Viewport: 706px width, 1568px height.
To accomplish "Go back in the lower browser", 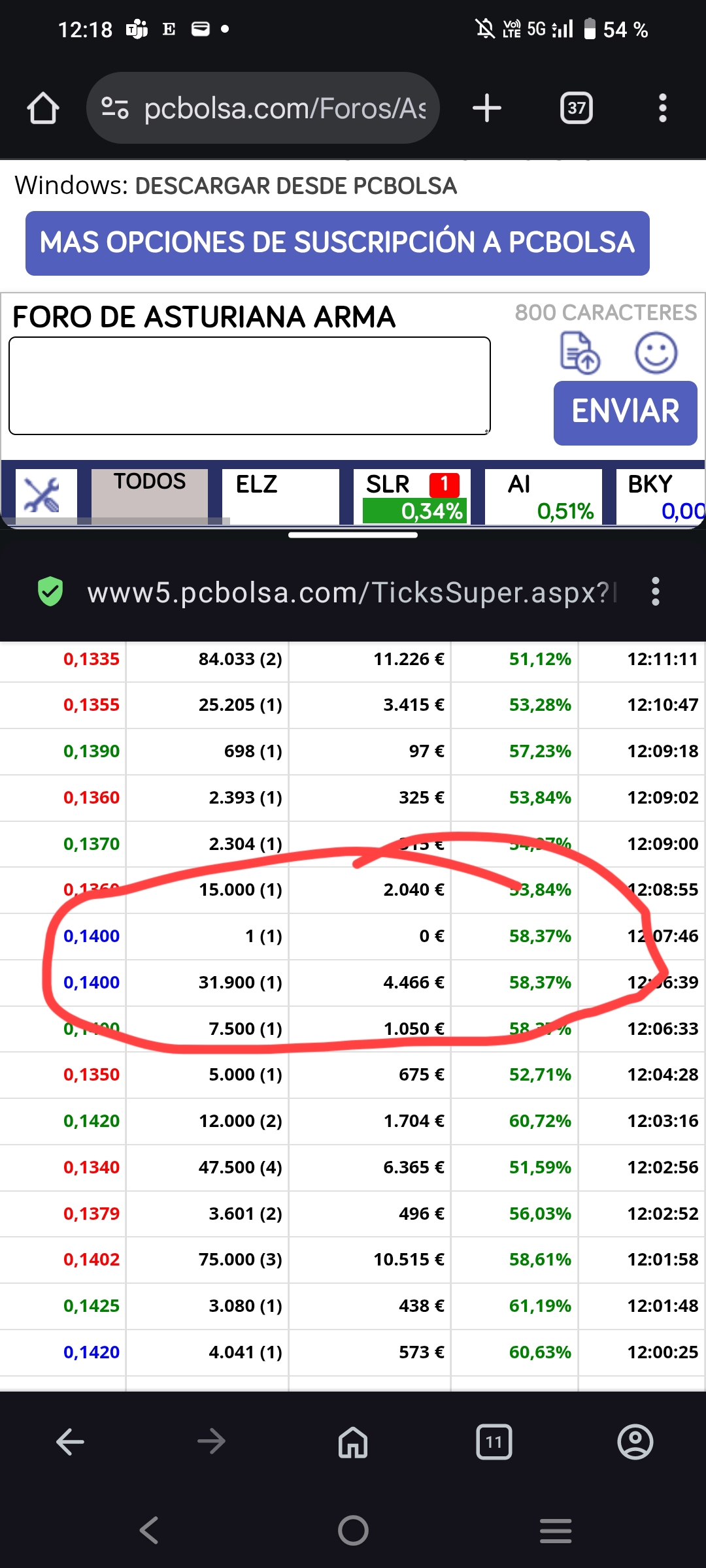I will pyautogui.click(x=71, y=1441).
